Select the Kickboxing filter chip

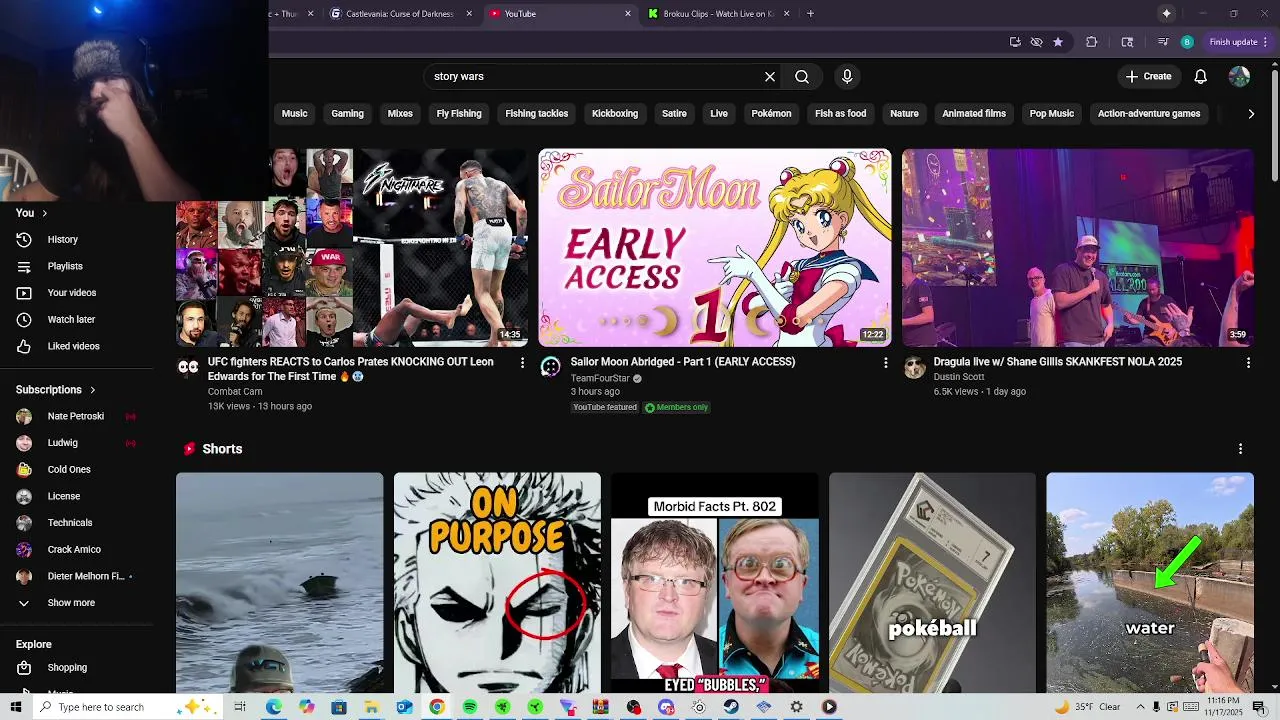pyautogui.click(x=615, y=113)
